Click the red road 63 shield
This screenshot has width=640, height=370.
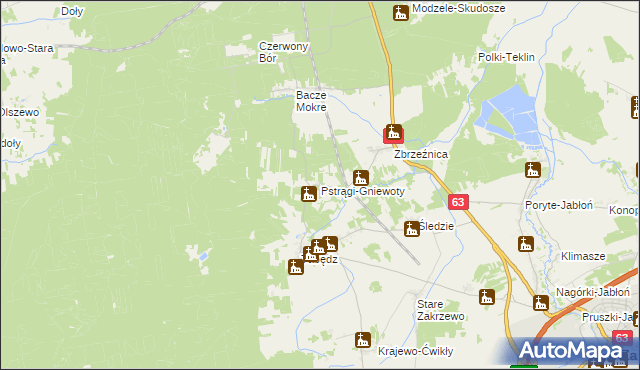[458, 202]
